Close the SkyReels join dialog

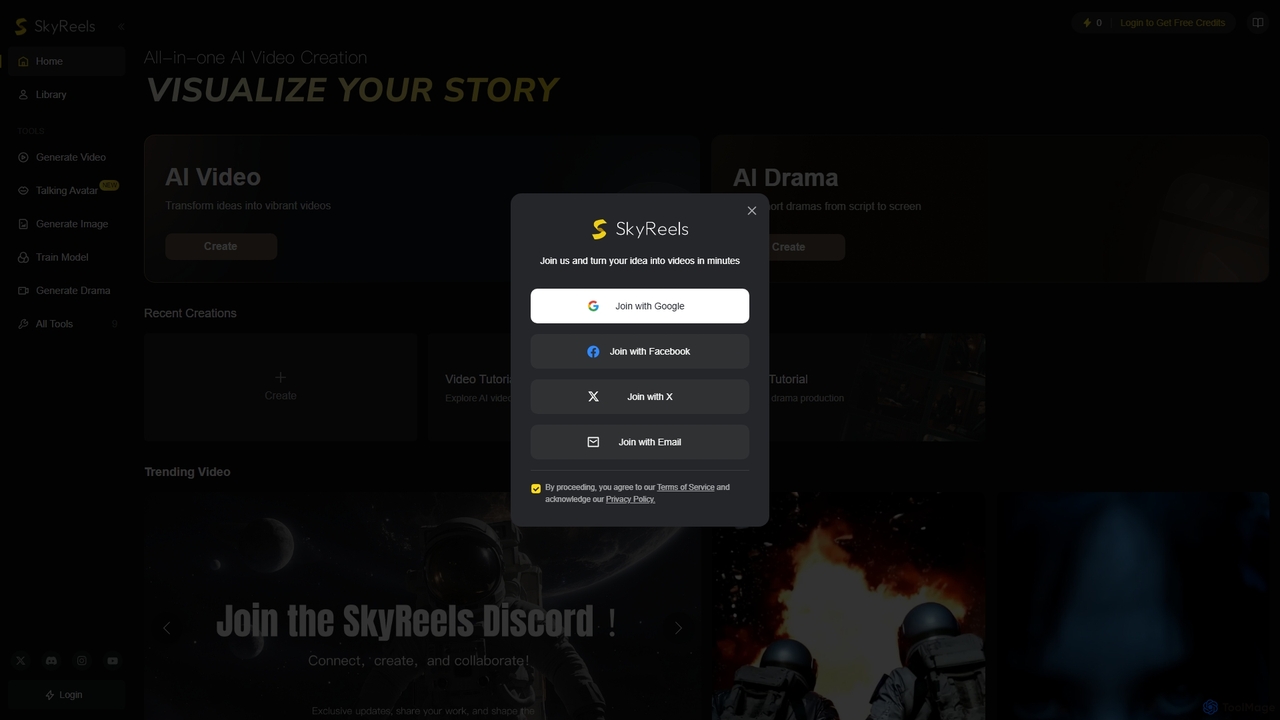[x=752, y=211]
